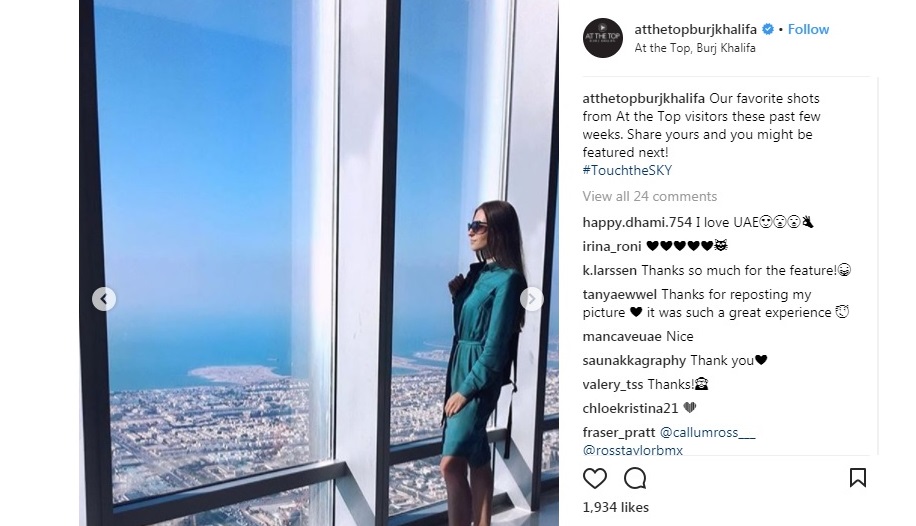View 1,934 likes list
The image size is (916, 526).
(616, 507)
